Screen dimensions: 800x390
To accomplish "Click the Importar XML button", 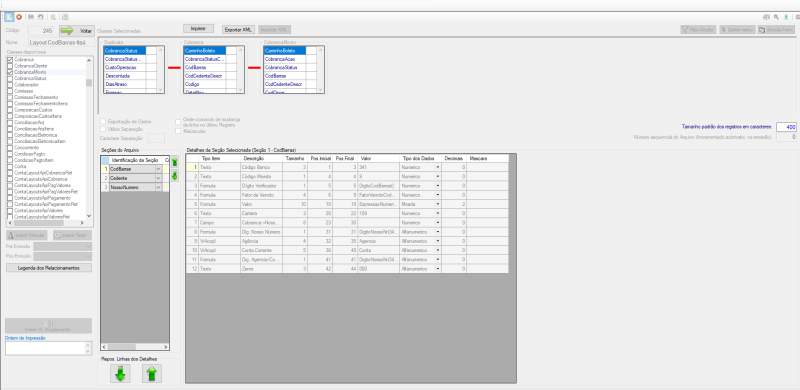I will pos(275,30).
